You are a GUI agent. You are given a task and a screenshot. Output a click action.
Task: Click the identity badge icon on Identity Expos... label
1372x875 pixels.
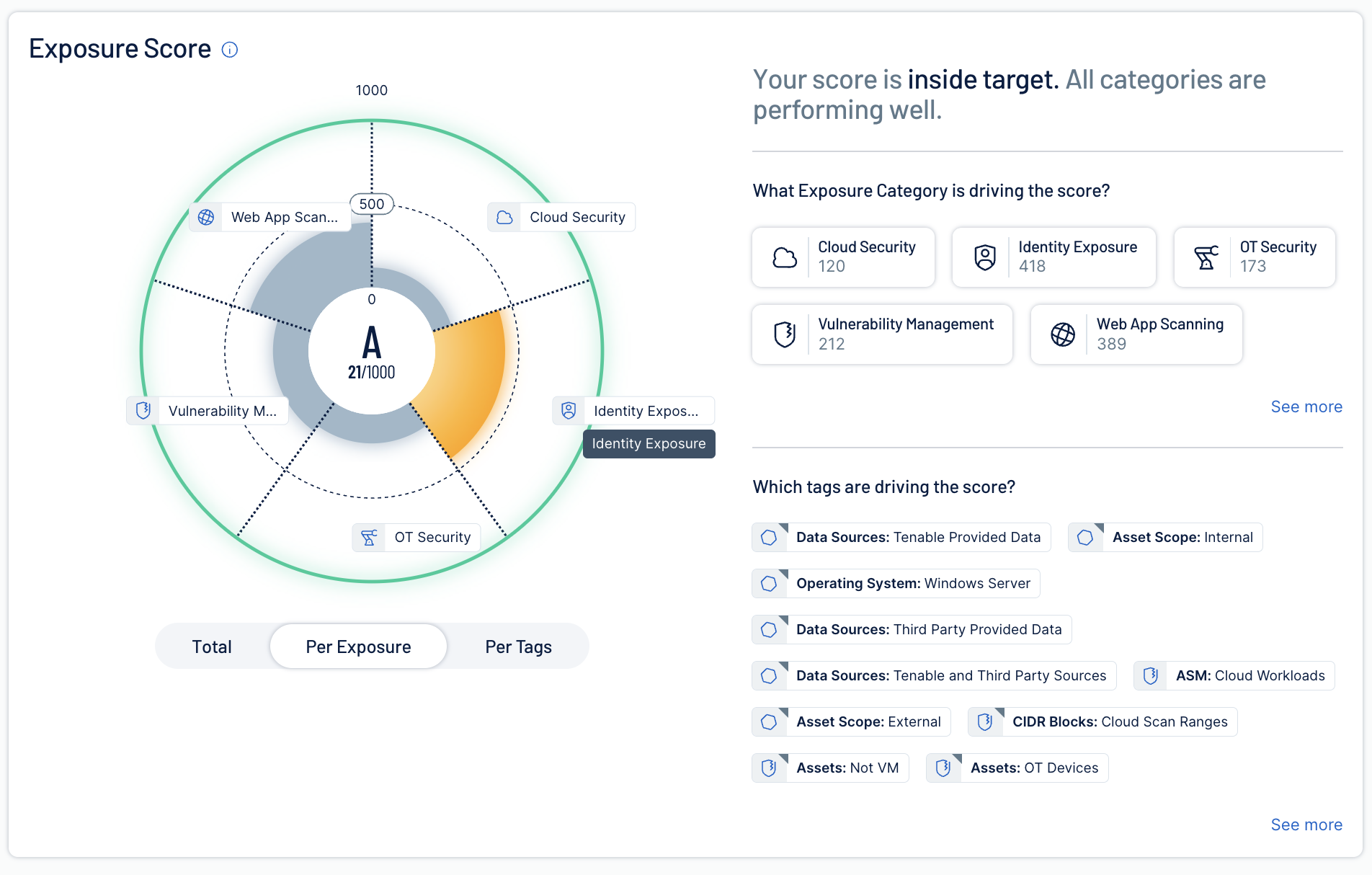(569, 411)
